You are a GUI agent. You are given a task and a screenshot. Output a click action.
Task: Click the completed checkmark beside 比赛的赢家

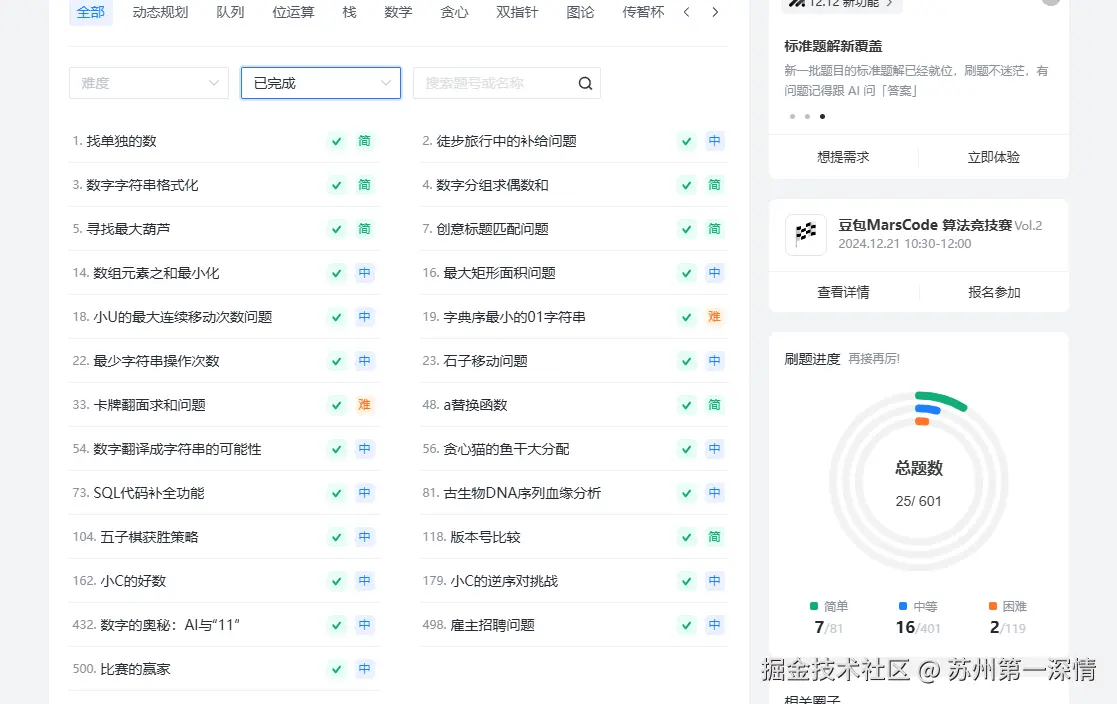click(x=337, y=668)
